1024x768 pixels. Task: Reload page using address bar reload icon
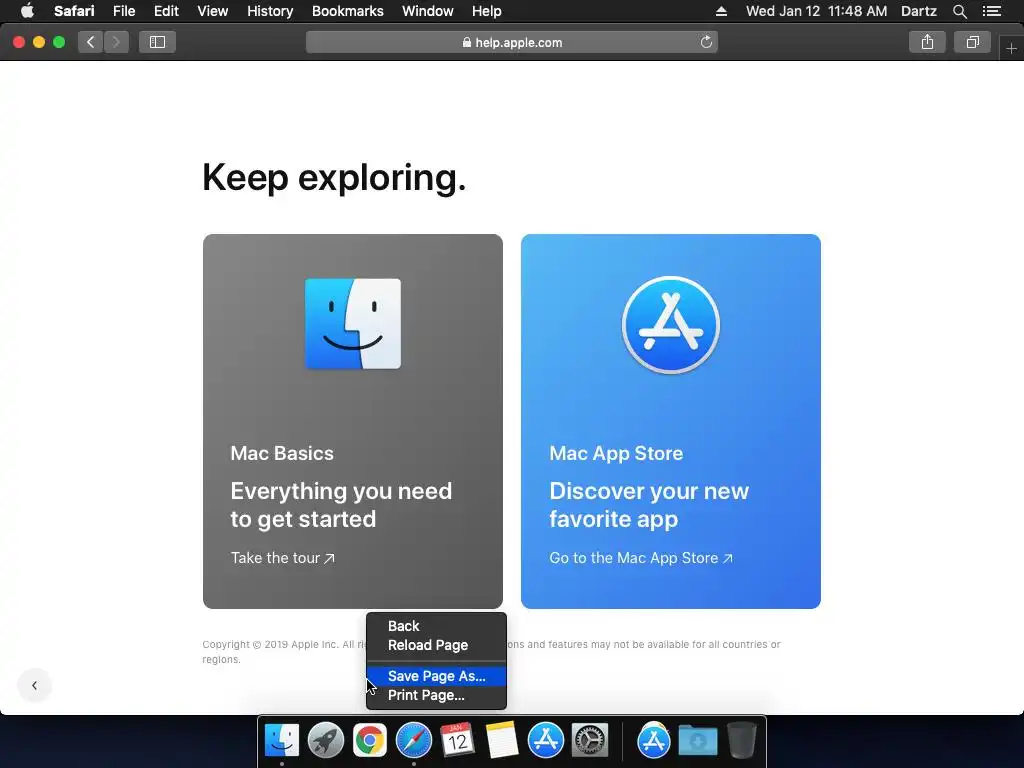pos(706,42)
